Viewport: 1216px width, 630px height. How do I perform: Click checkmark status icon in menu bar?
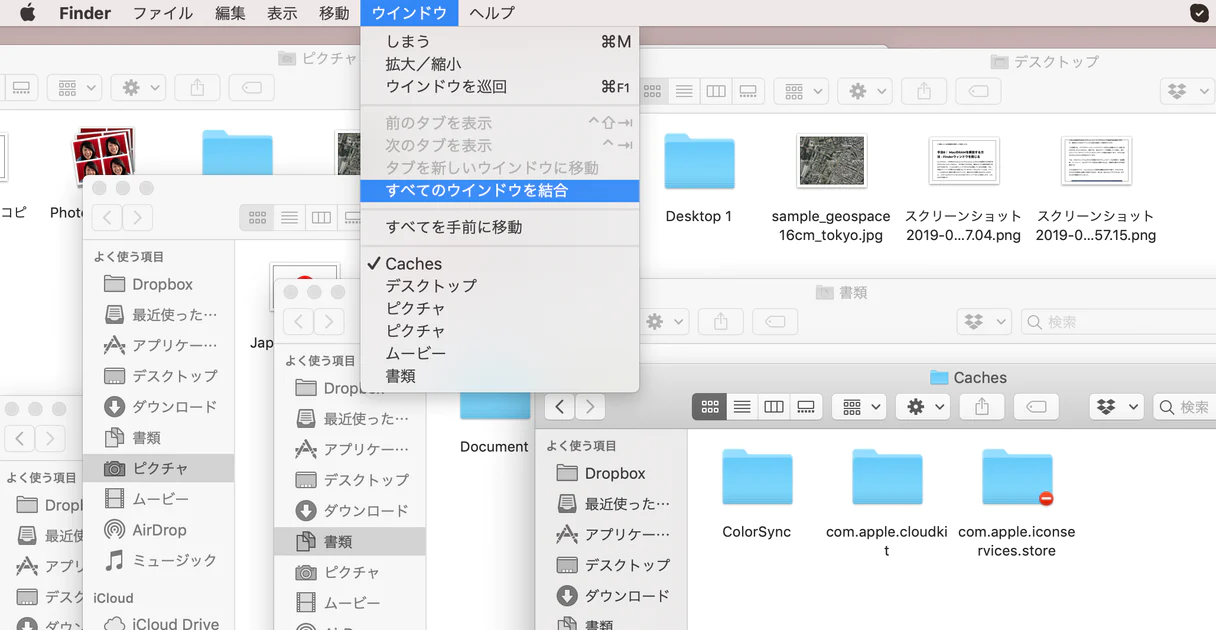click(1199, 13)
